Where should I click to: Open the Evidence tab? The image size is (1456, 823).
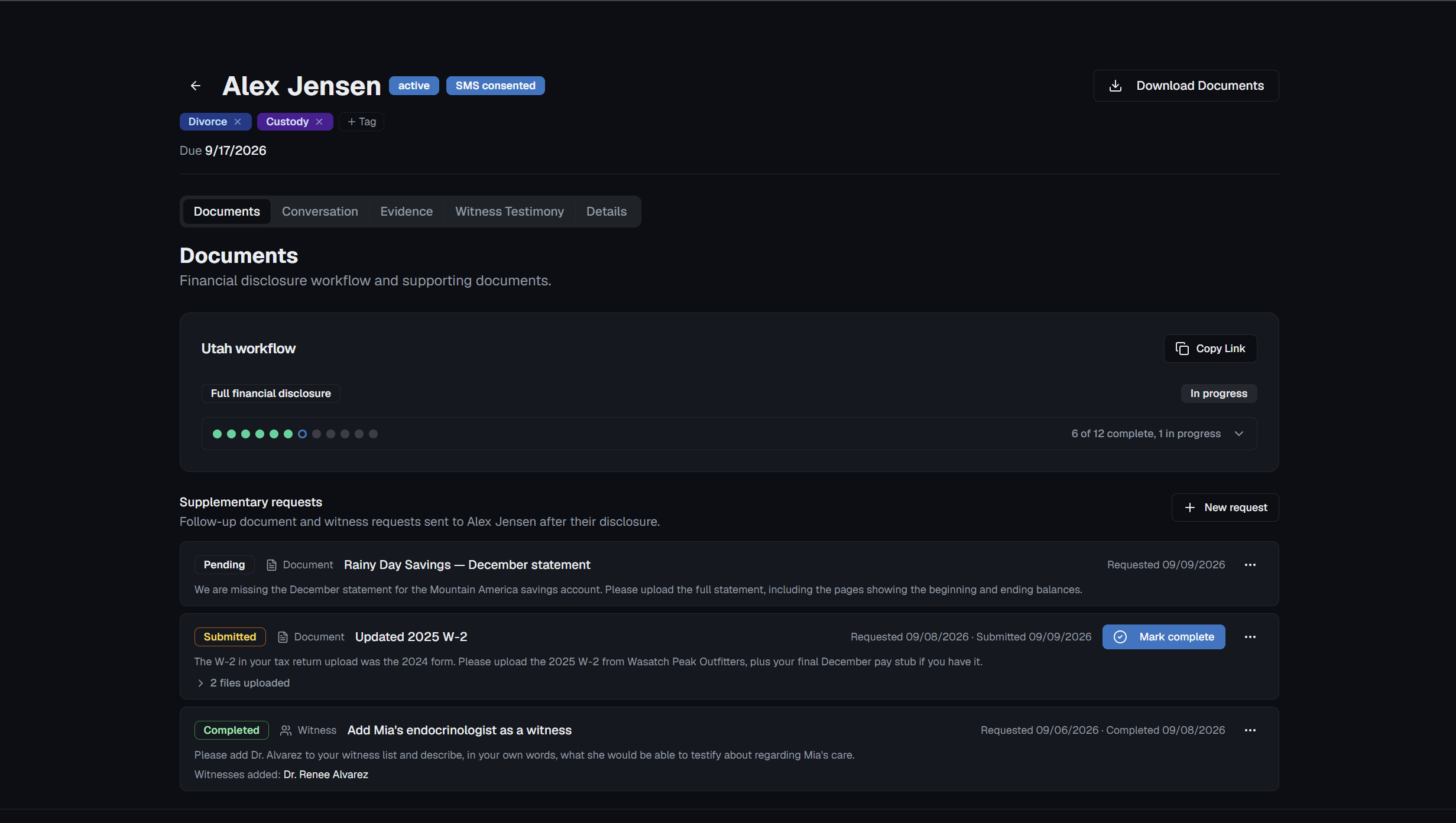coord(407,212)
